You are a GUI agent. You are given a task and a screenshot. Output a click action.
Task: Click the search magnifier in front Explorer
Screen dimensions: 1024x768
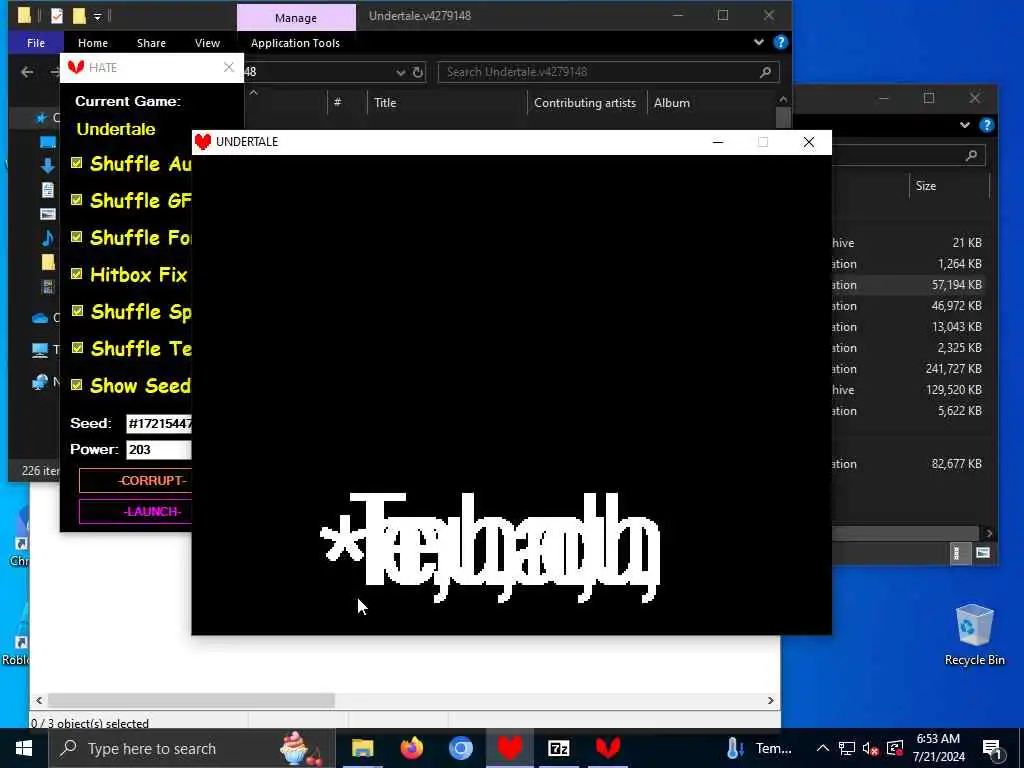click(x=765, y=72)
